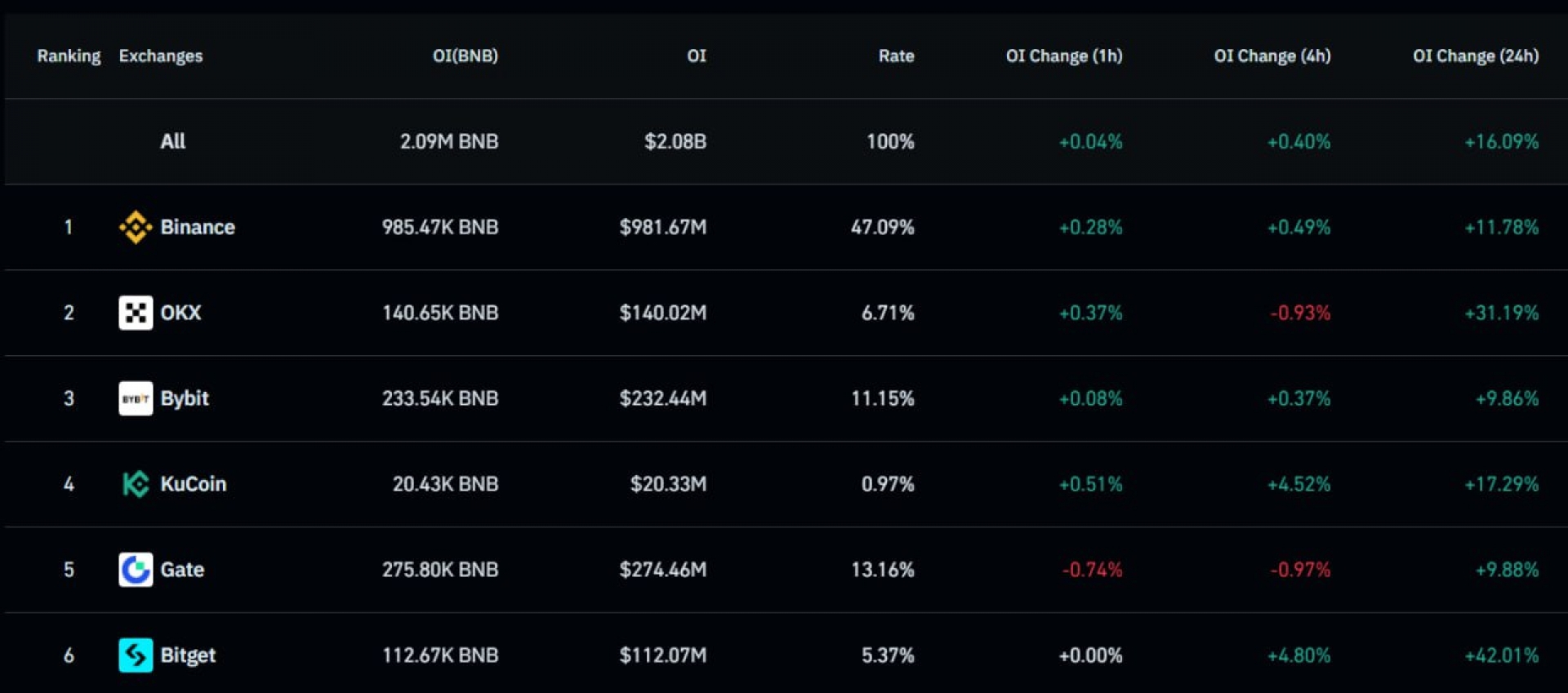
Task: Click the Bitget exchange logo icon
Action: (x=136, y=655)
